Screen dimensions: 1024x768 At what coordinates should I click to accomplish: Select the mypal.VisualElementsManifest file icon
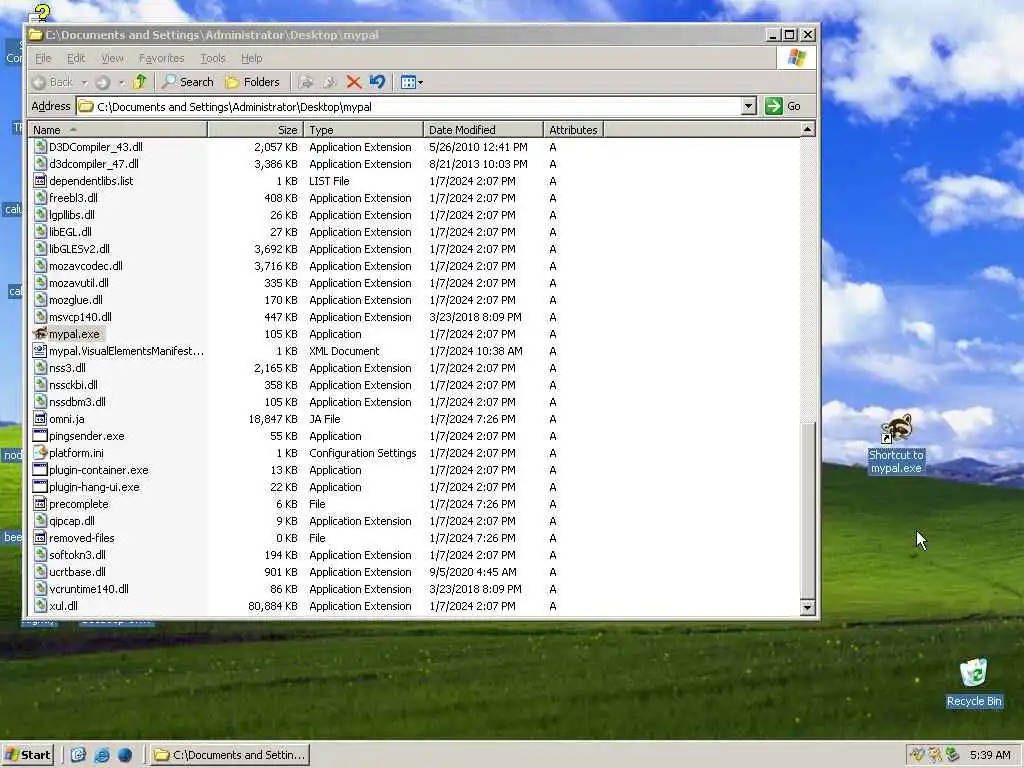click(40, 351)
